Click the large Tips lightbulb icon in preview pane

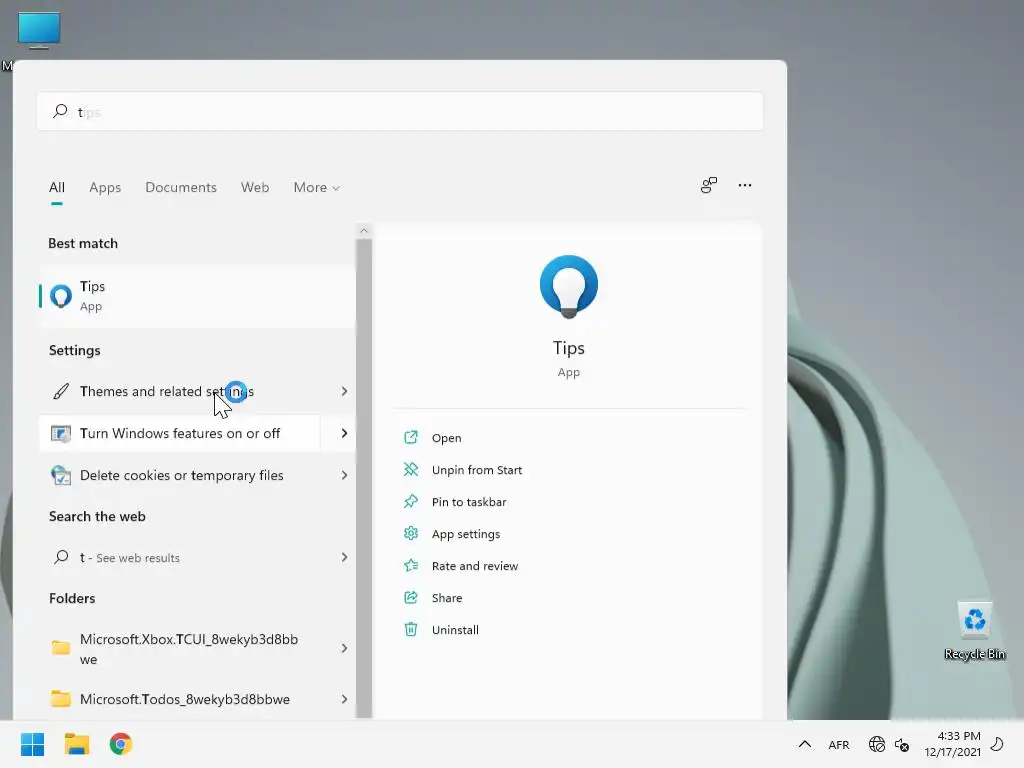(569, 287)
